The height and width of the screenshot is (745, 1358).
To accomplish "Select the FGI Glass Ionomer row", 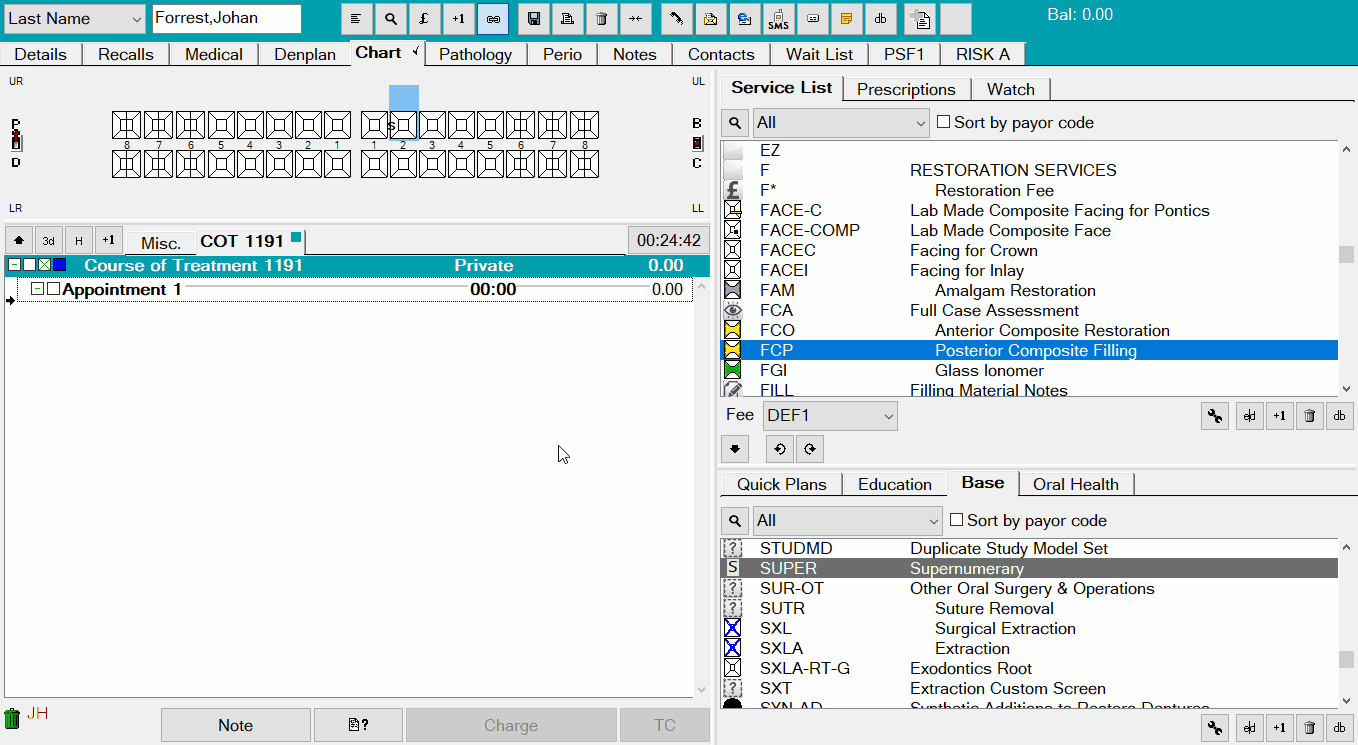I will 1029,370.
